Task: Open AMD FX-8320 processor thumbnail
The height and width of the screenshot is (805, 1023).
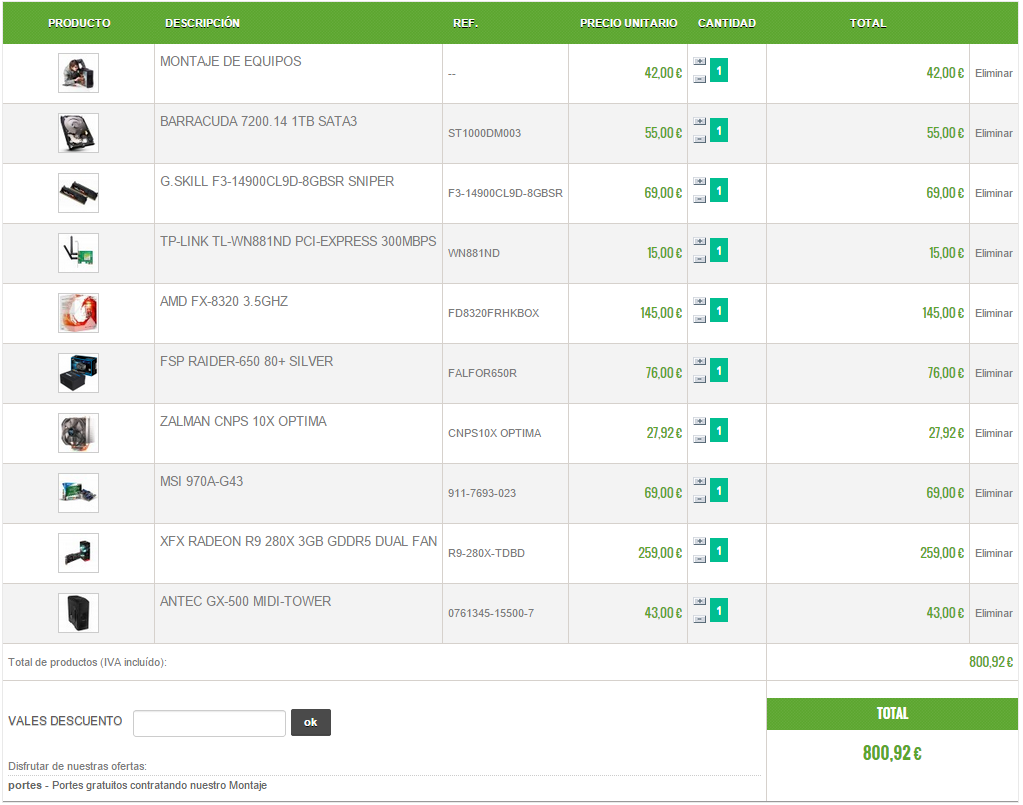Action: [78, 313]
